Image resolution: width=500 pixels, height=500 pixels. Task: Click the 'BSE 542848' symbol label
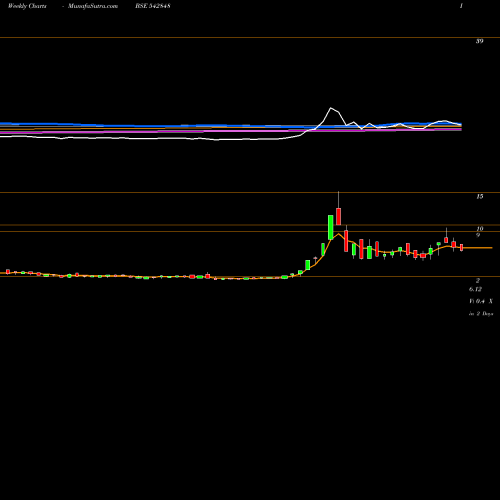click(x=153, y=6)
